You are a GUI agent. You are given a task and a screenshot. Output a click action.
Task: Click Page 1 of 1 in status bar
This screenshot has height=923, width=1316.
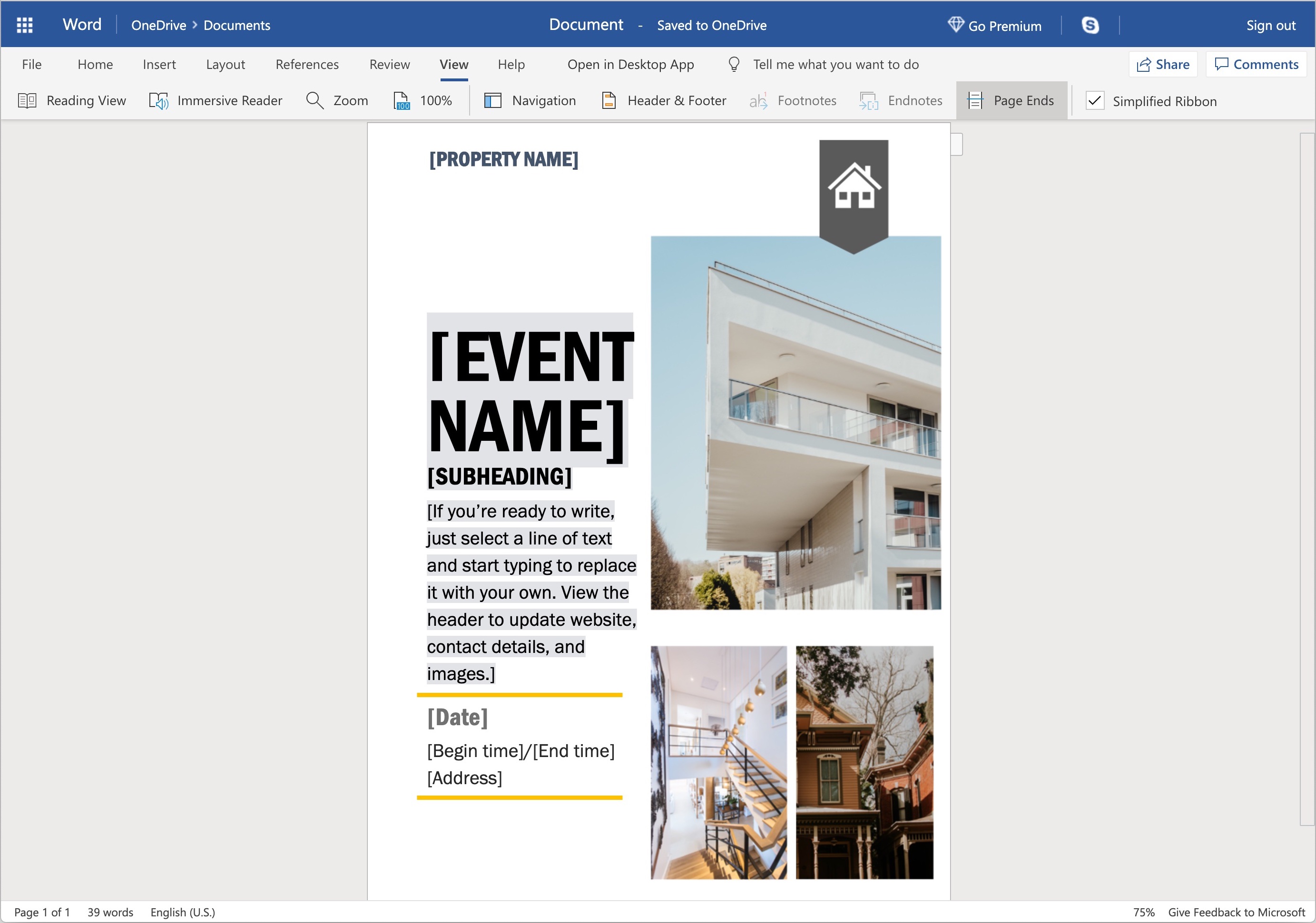point(42,912)
